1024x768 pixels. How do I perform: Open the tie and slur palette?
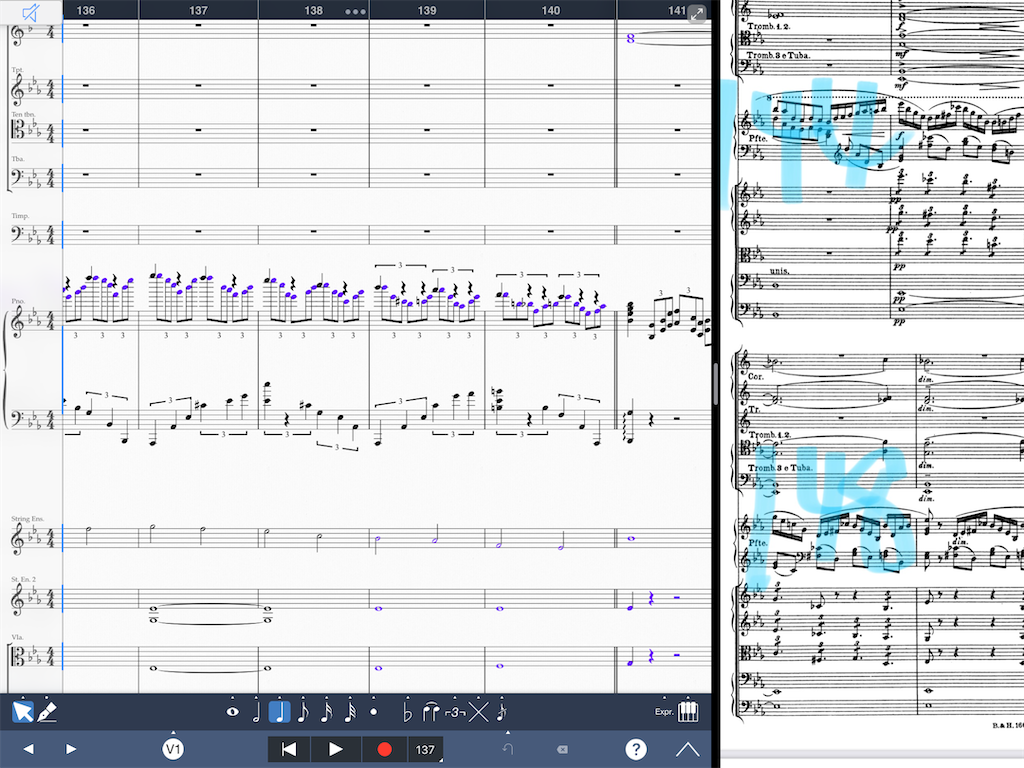coord(430,712)
